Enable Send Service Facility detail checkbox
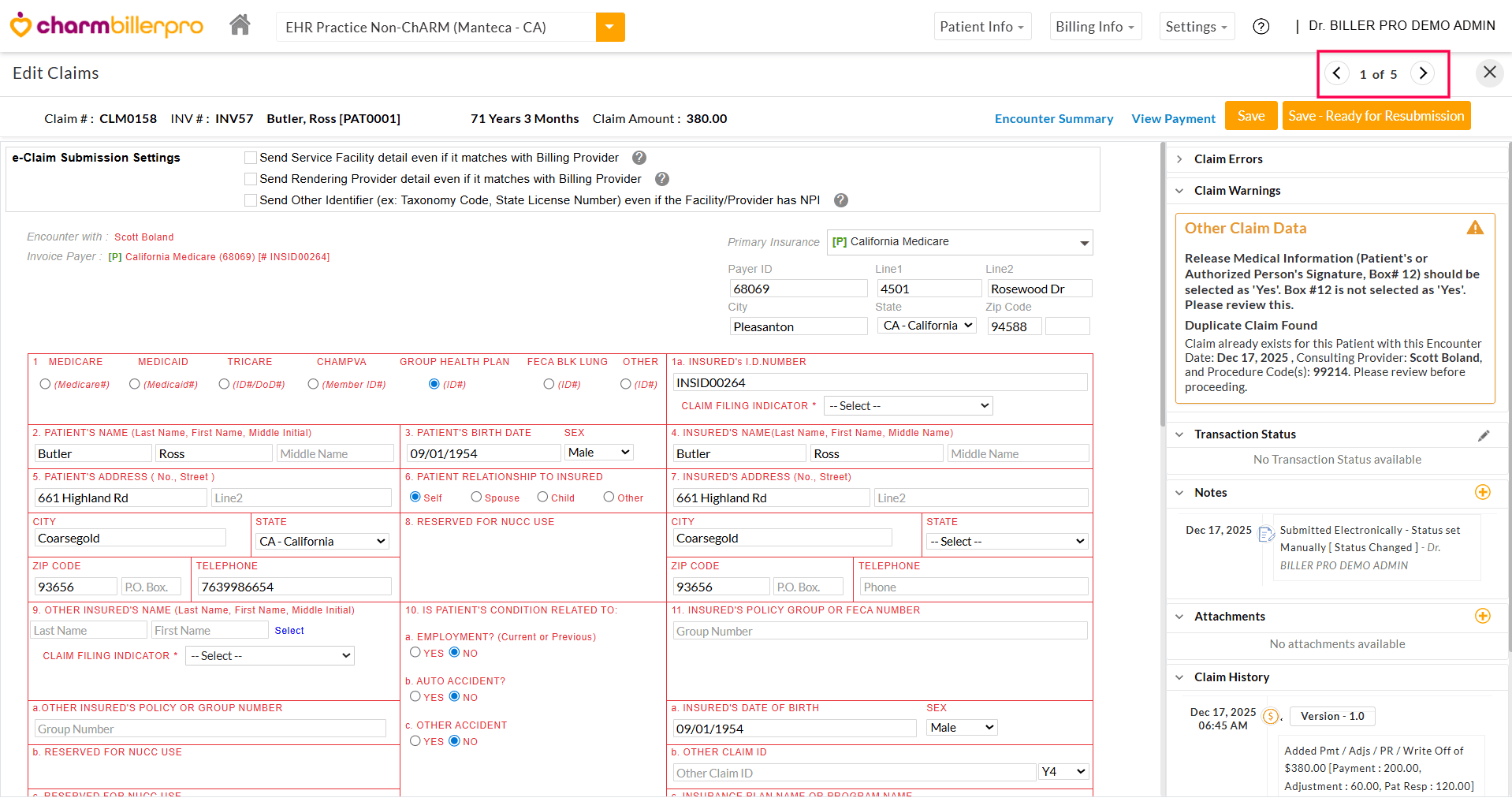 251,158
